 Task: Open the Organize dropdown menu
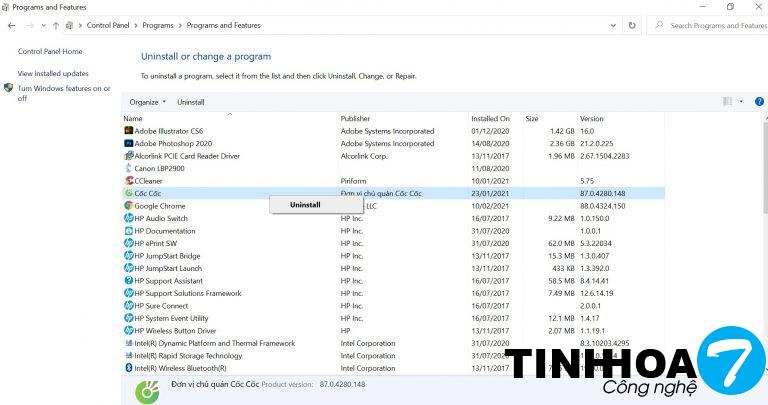pyautogui.click(x=148, y=102)
